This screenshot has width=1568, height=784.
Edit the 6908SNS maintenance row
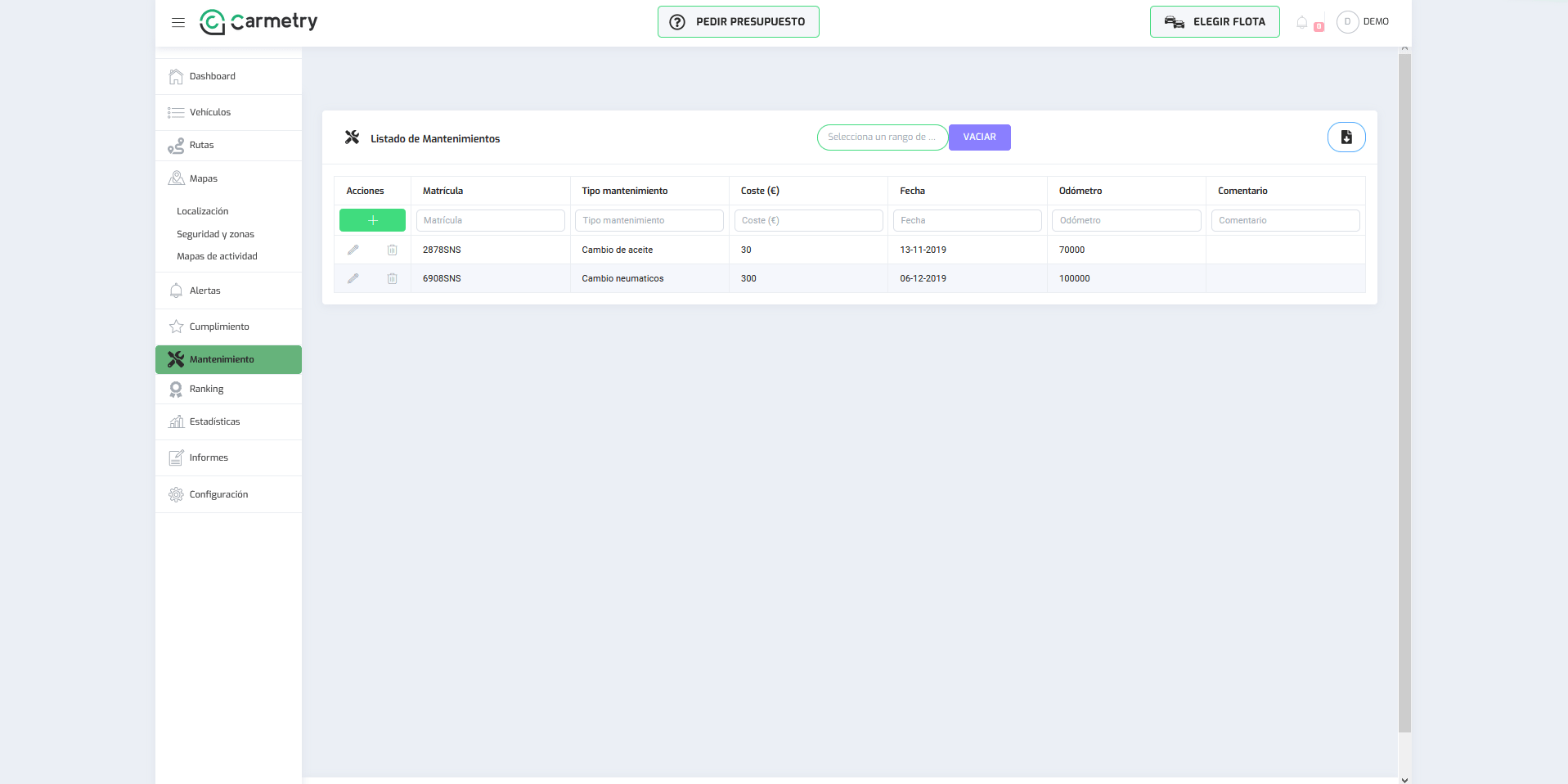(353, 278)
